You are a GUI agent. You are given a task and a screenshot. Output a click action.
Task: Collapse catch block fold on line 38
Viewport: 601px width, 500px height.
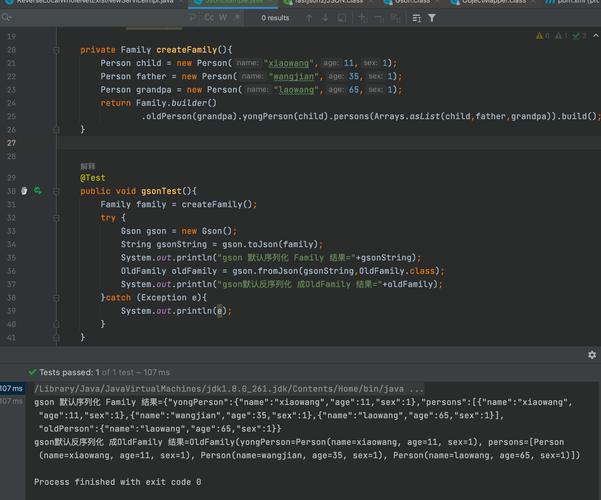coord(56,298)
